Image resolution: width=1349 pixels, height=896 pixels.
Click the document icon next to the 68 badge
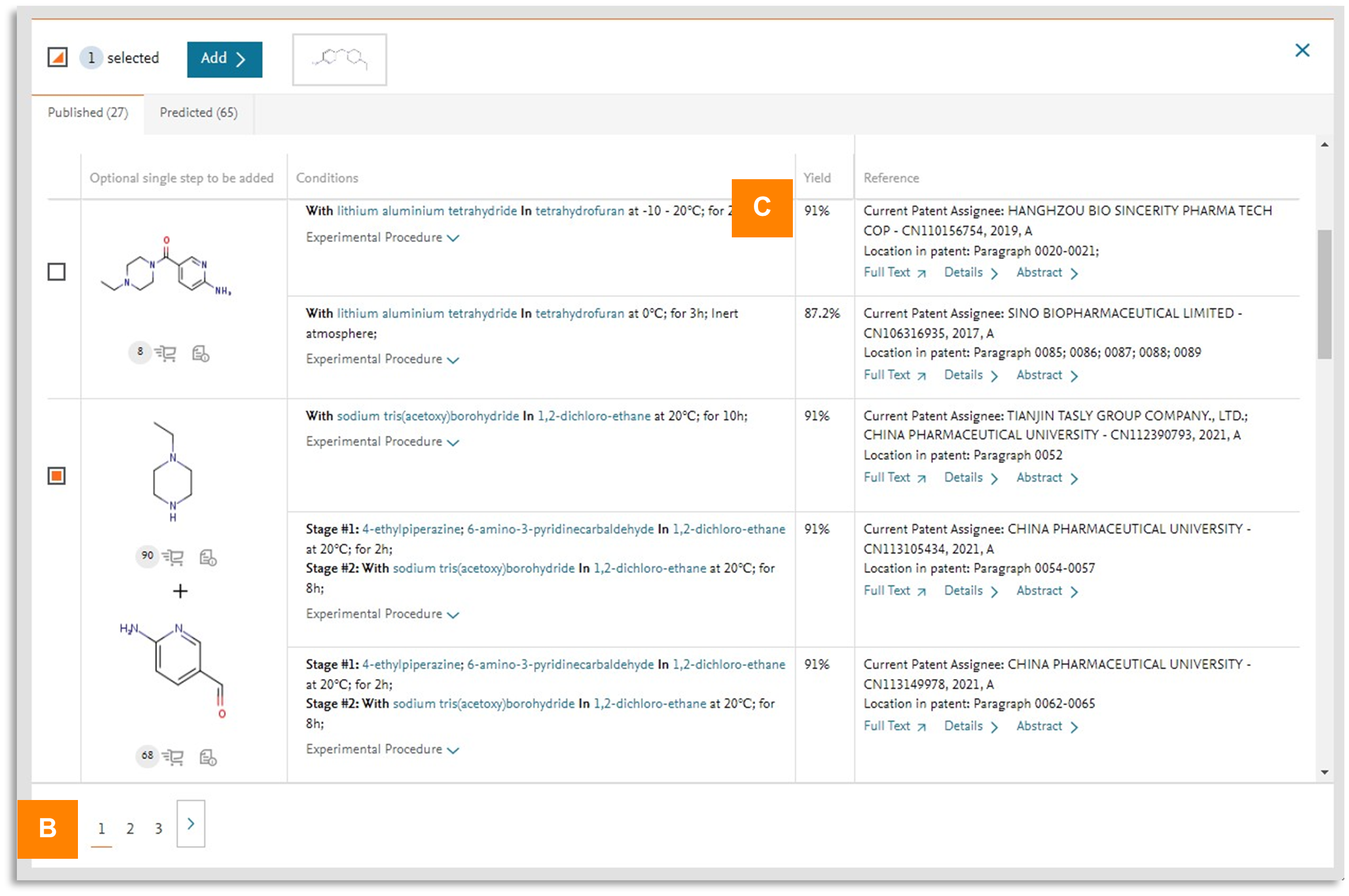(208, 757)
